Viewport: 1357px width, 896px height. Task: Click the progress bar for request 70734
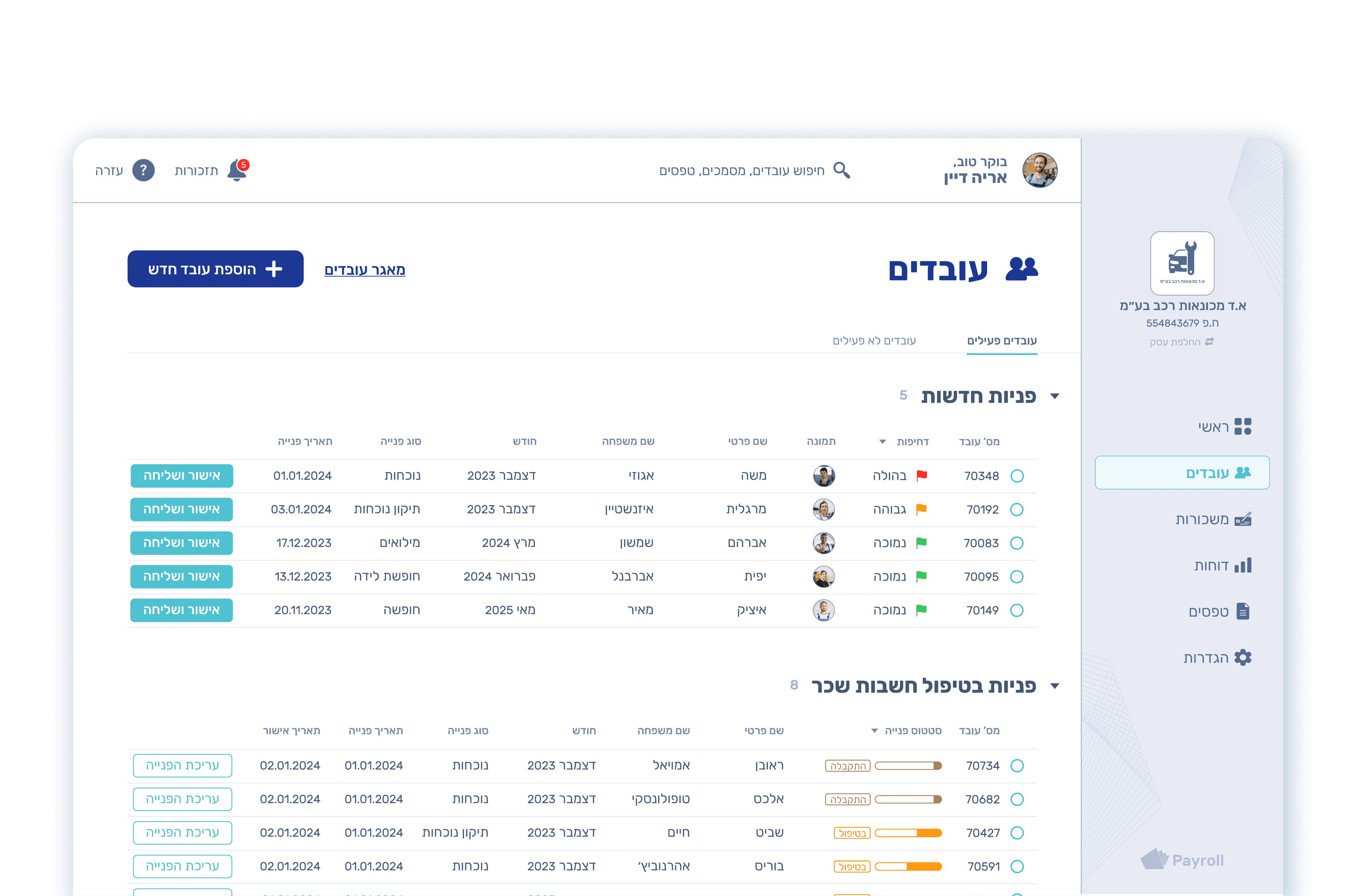908,766
